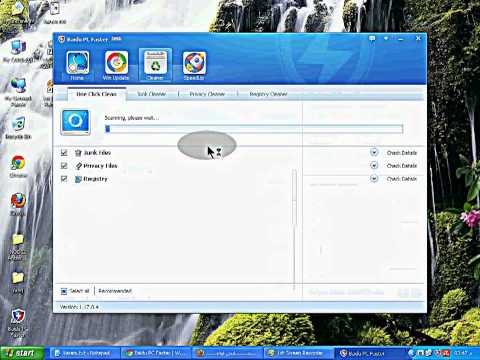Viewport: 480px width, 360px height.
Task: Click Check Details for Registry
Action: click(402, 179)
